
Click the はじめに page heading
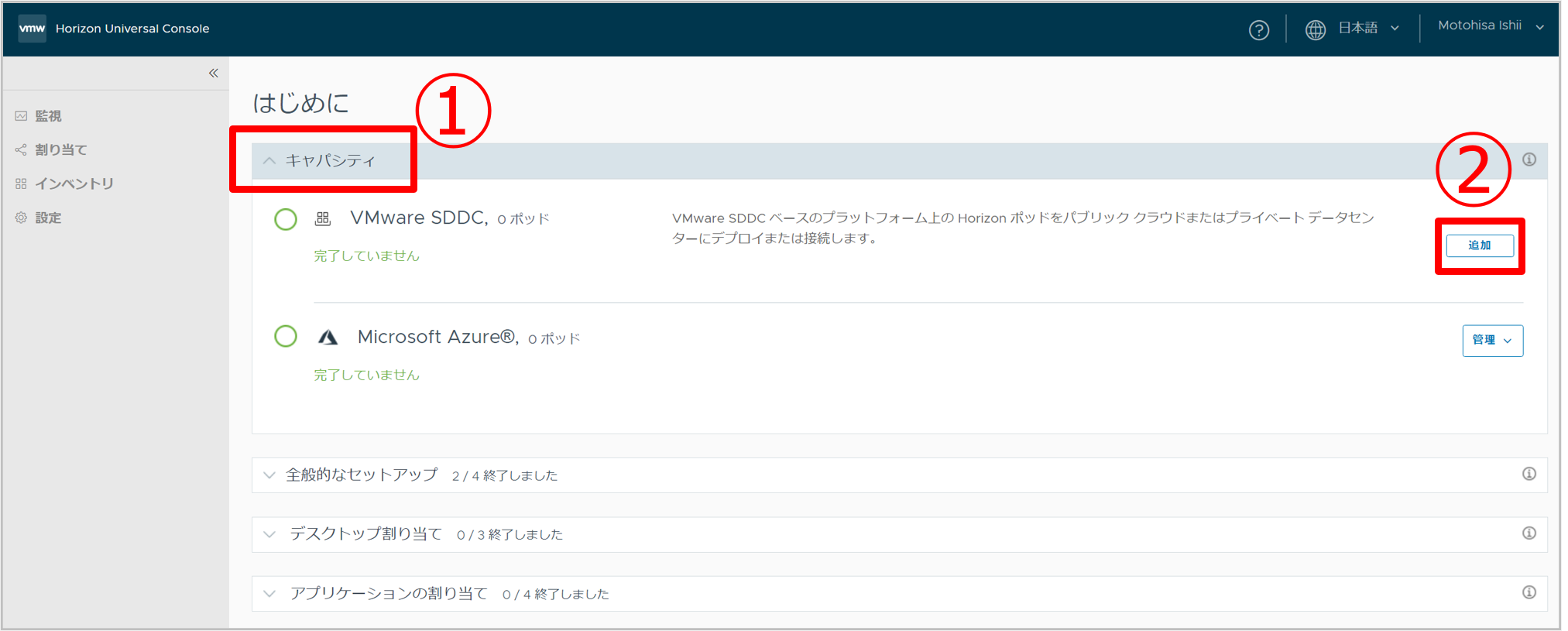[x=301, y=103]
